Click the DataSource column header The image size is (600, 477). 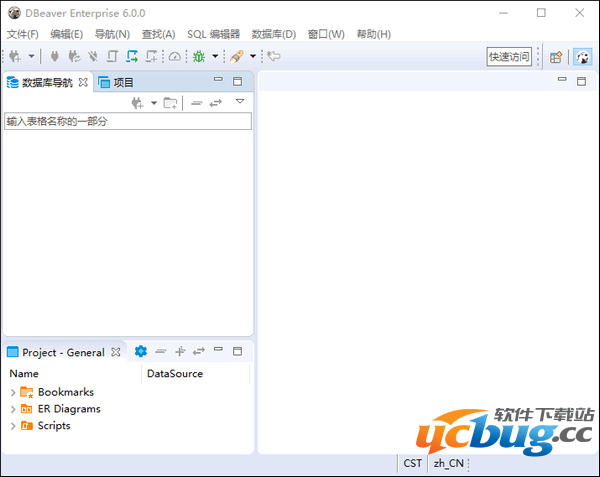[x=196, y=374]
